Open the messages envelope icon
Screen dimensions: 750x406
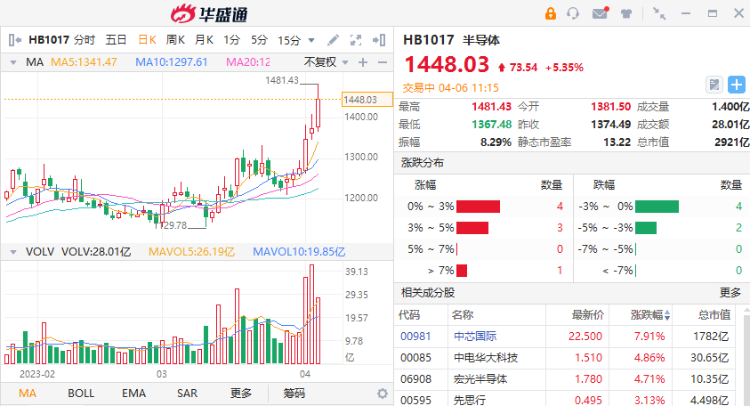tap(600, 13)
